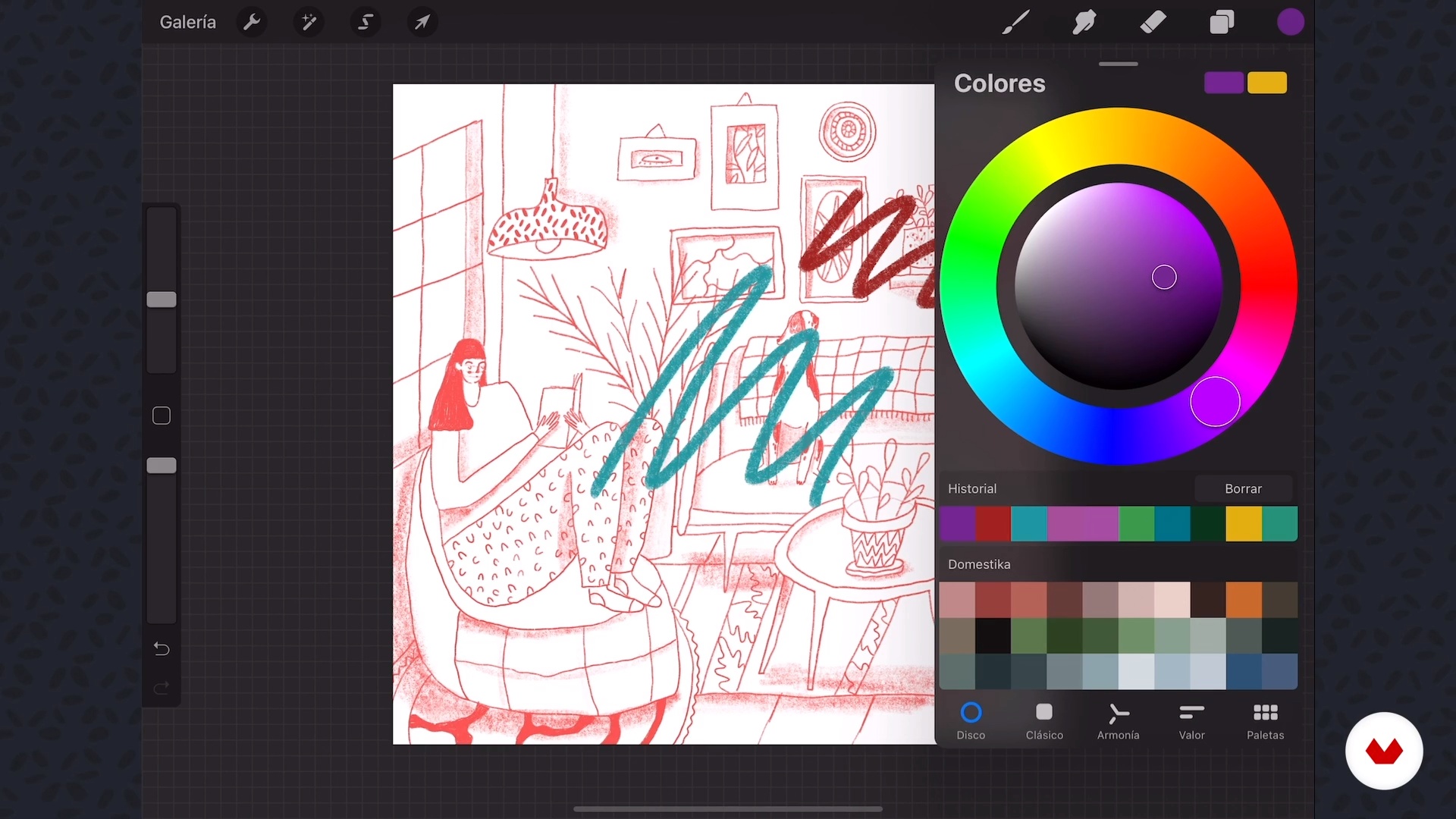Pick the medium green history swatch
Image resolution: width=1456 pixels, height=819 pixels.
point(1137,524)
